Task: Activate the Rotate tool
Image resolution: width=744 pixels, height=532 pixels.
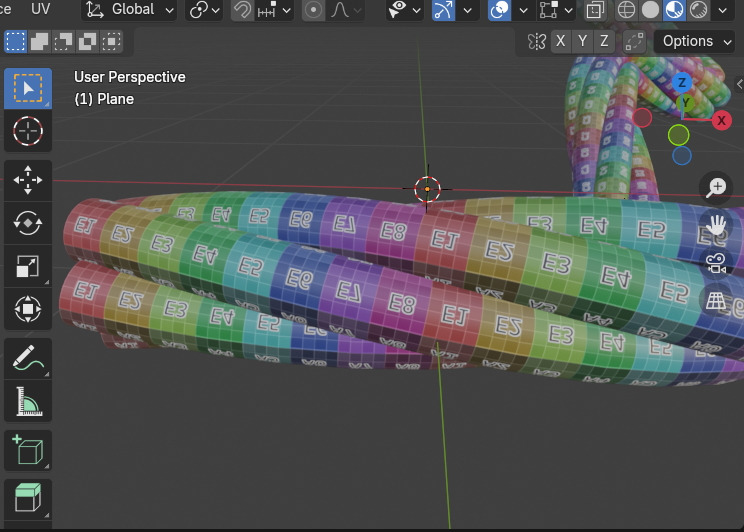Action: pos(28,223)
